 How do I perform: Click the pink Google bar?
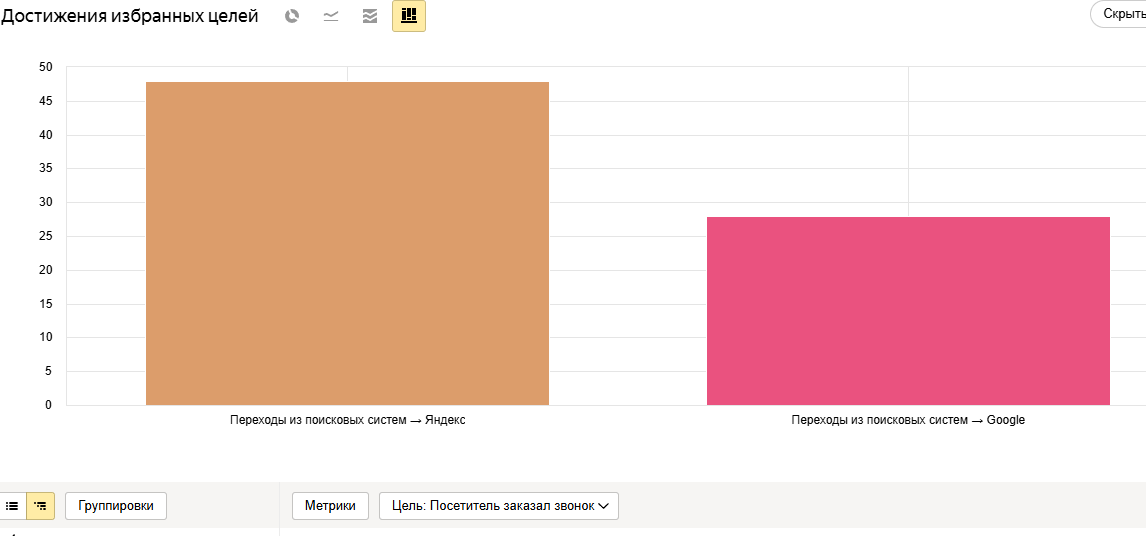point(908,311)
